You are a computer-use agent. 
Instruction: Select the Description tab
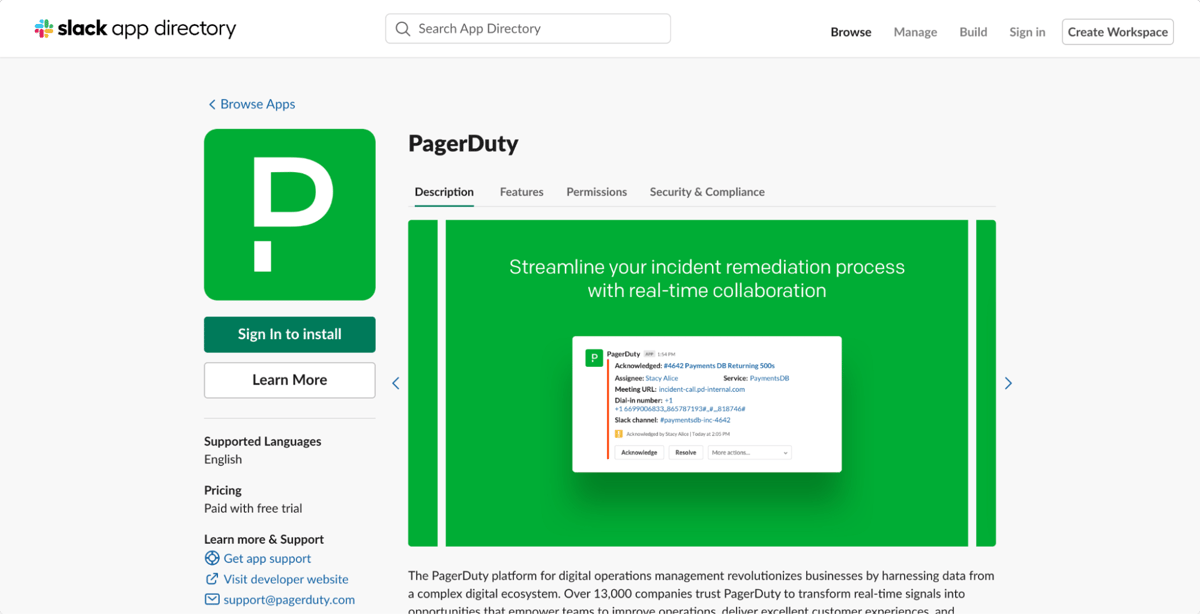pyautogui.click(x=444, y=192)
